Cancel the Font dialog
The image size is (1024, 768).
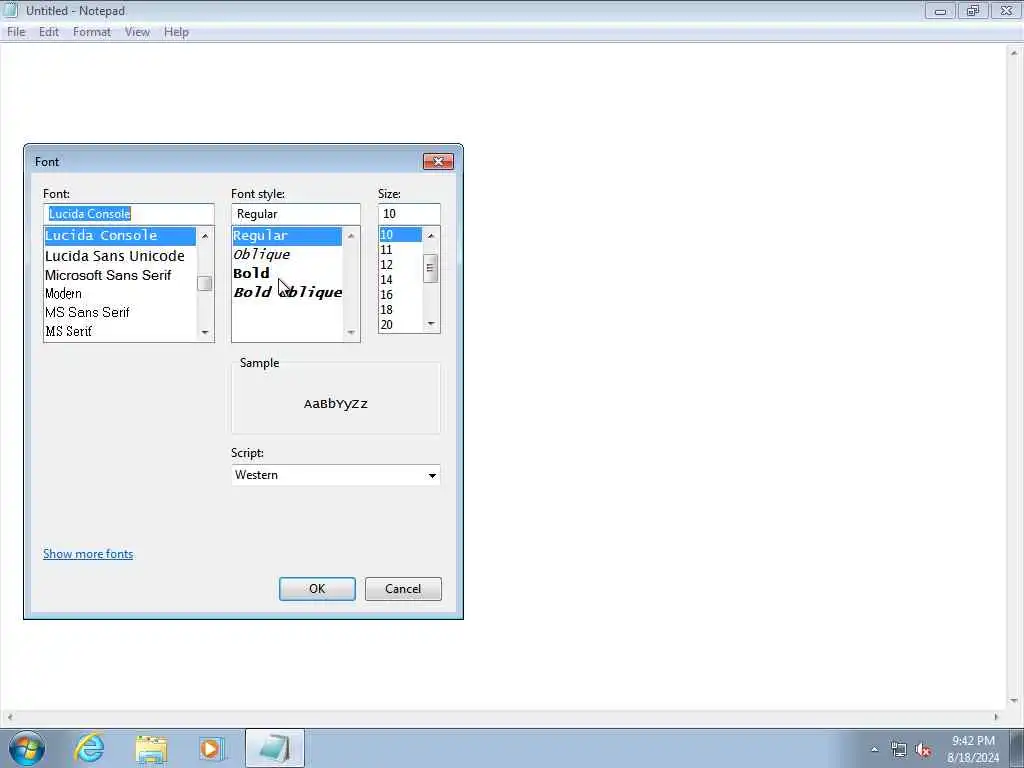click(x=403, y=589)
